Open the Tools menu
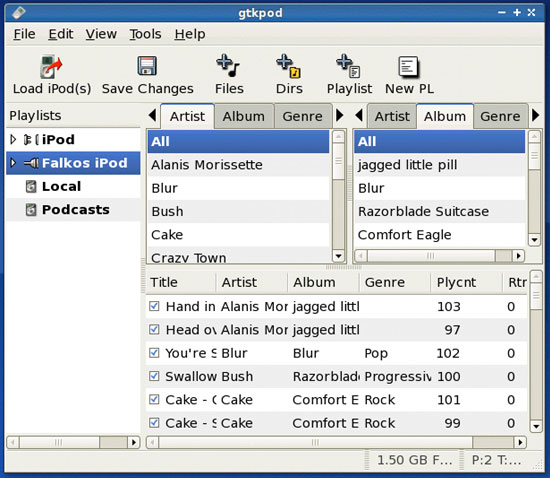 click(x=145, y=34)
